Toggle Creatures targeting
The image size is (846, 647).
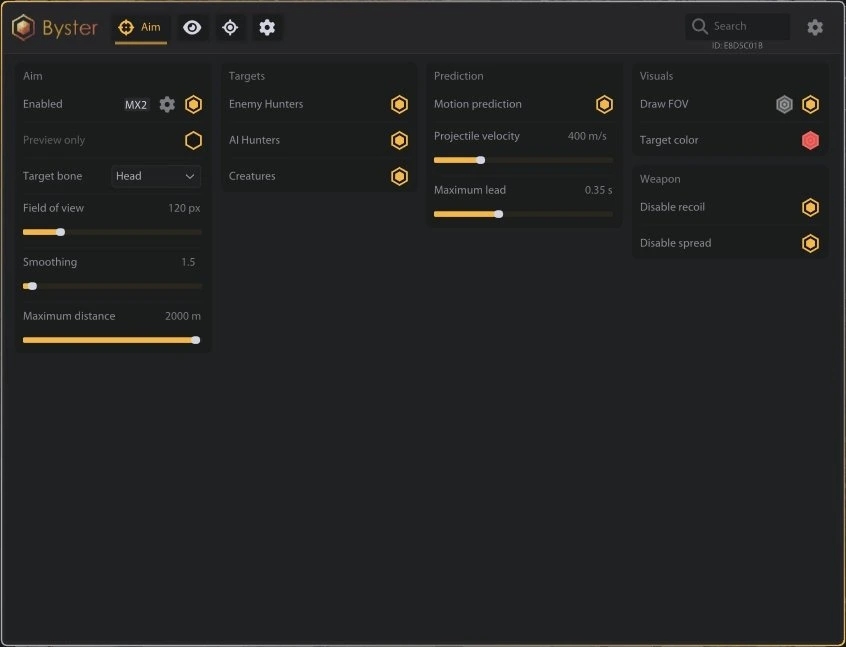coord(399,176)
